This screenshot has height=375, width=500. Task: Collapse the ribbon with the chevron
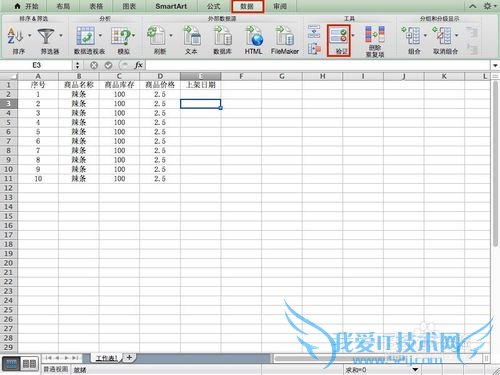click(x=473, y=6)
